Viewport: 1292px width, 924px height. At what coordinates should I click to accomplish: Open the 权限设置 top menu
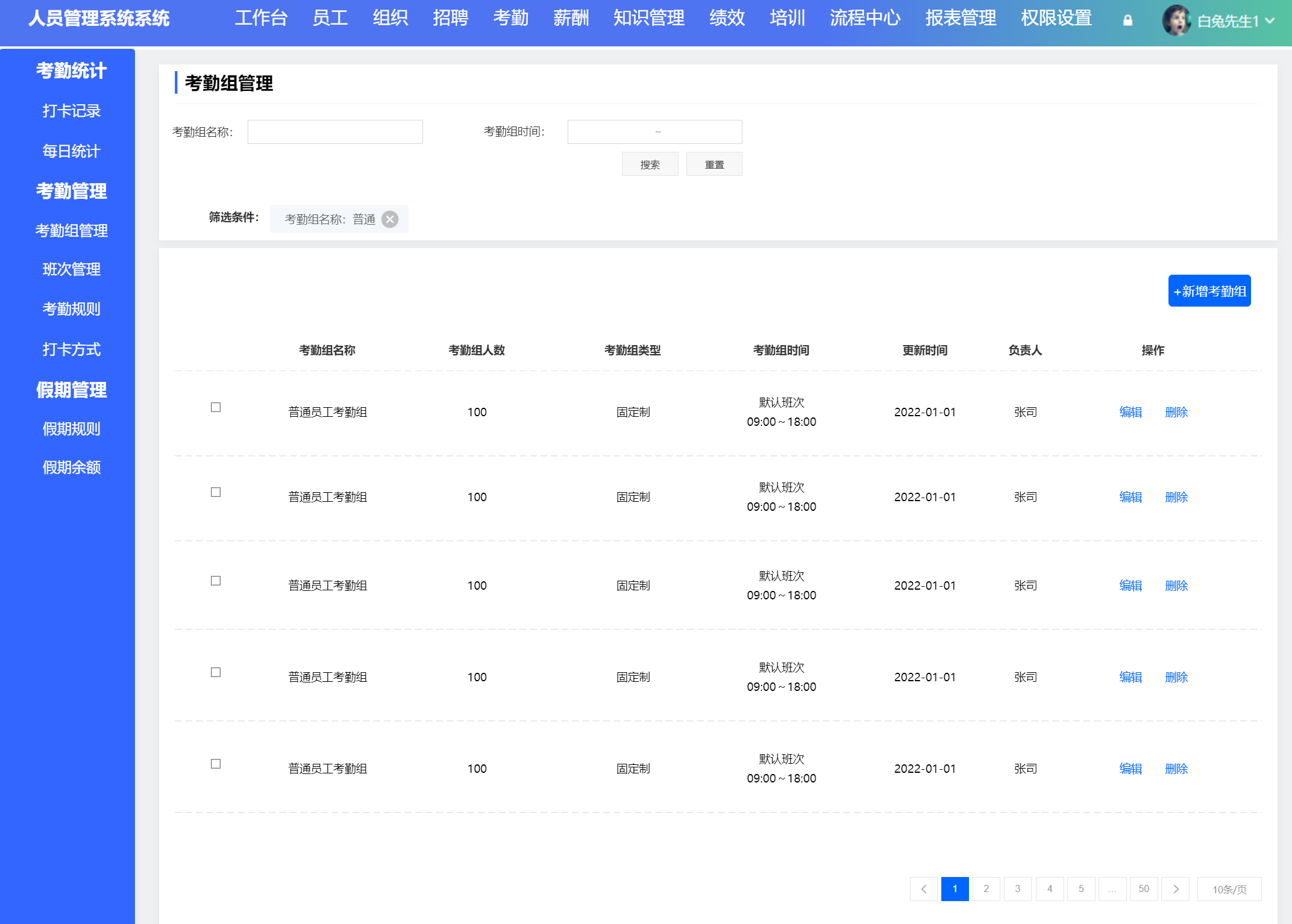coord(1056,18)
